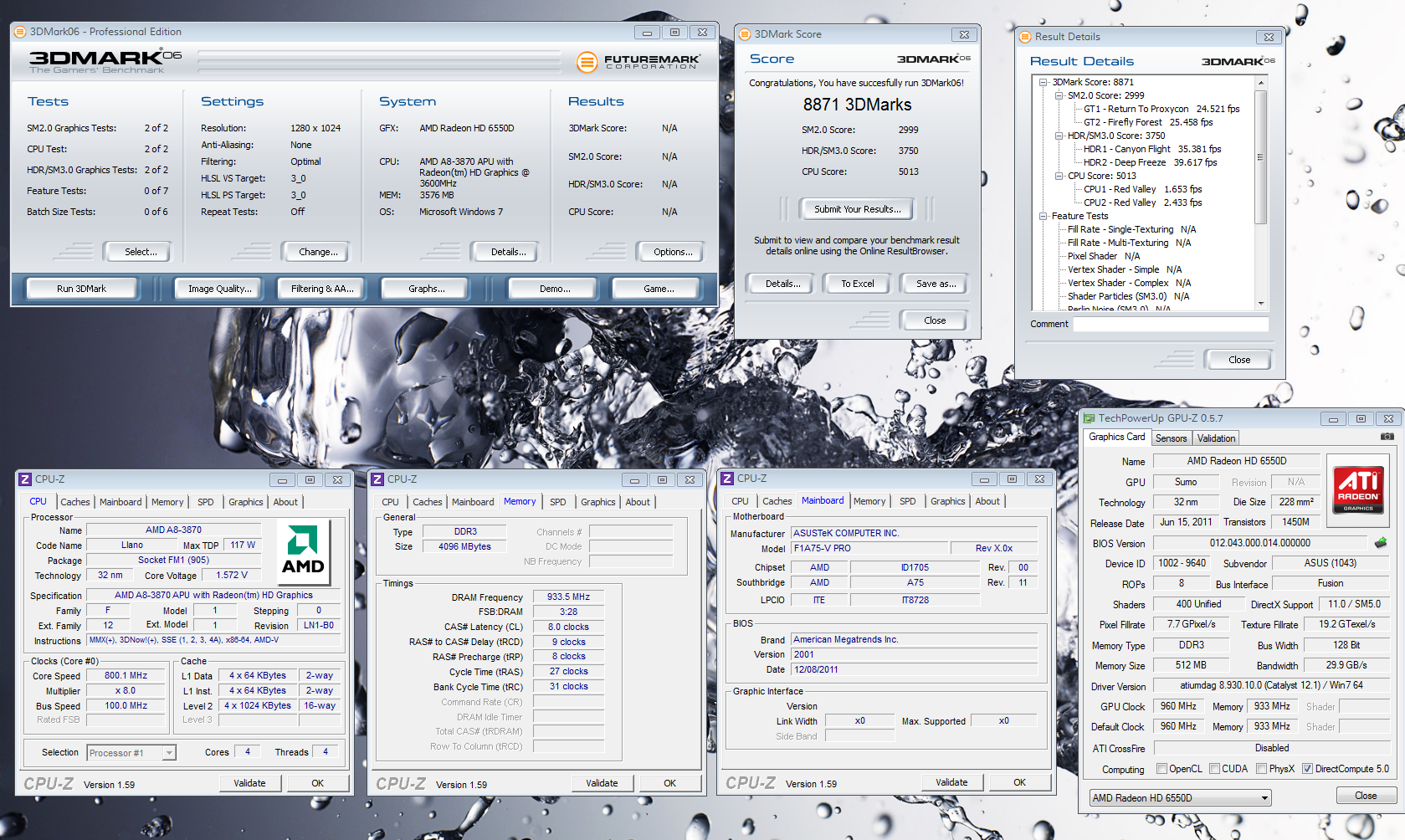Click DRAM Frequency value 933.5 MHz
The width and height of the screenshot is (1405, 840).
pyautogui.click(x=568, y=597)
